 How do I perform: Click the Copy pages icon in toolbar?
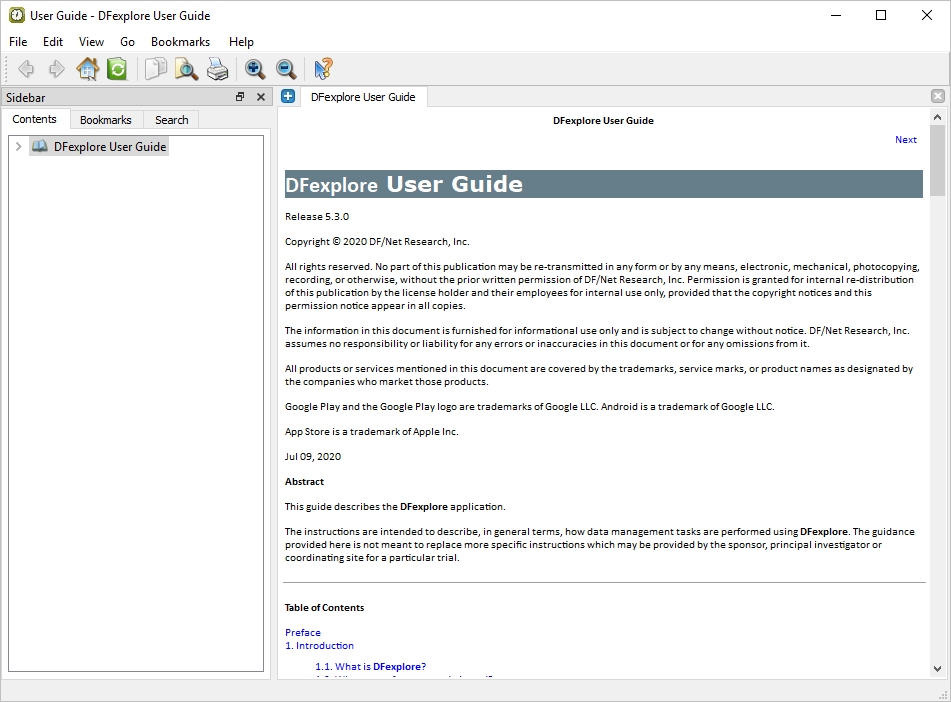[x=155, y=69]
